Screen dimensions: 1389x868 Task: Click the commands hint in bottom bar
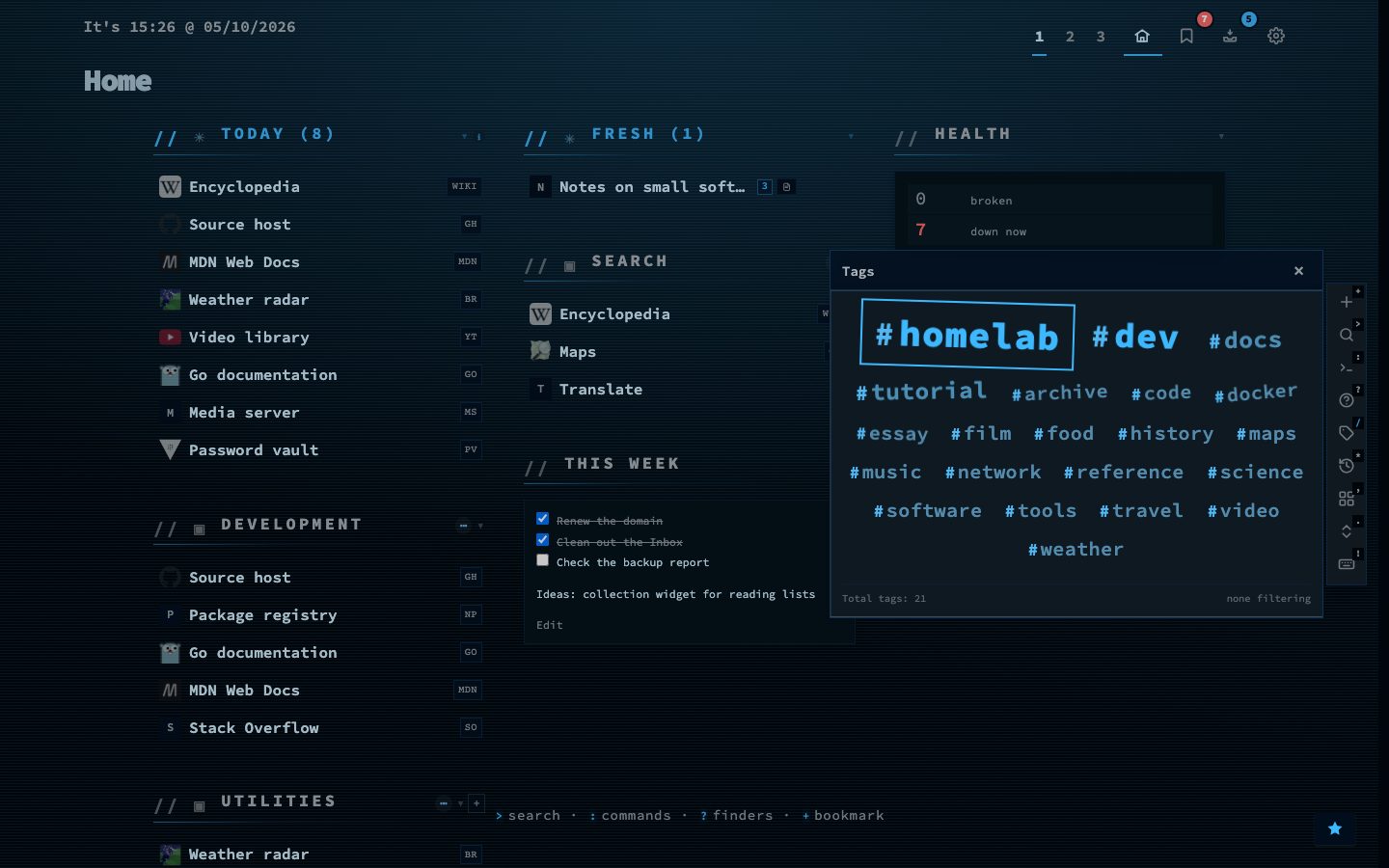(x=631, y=815)
